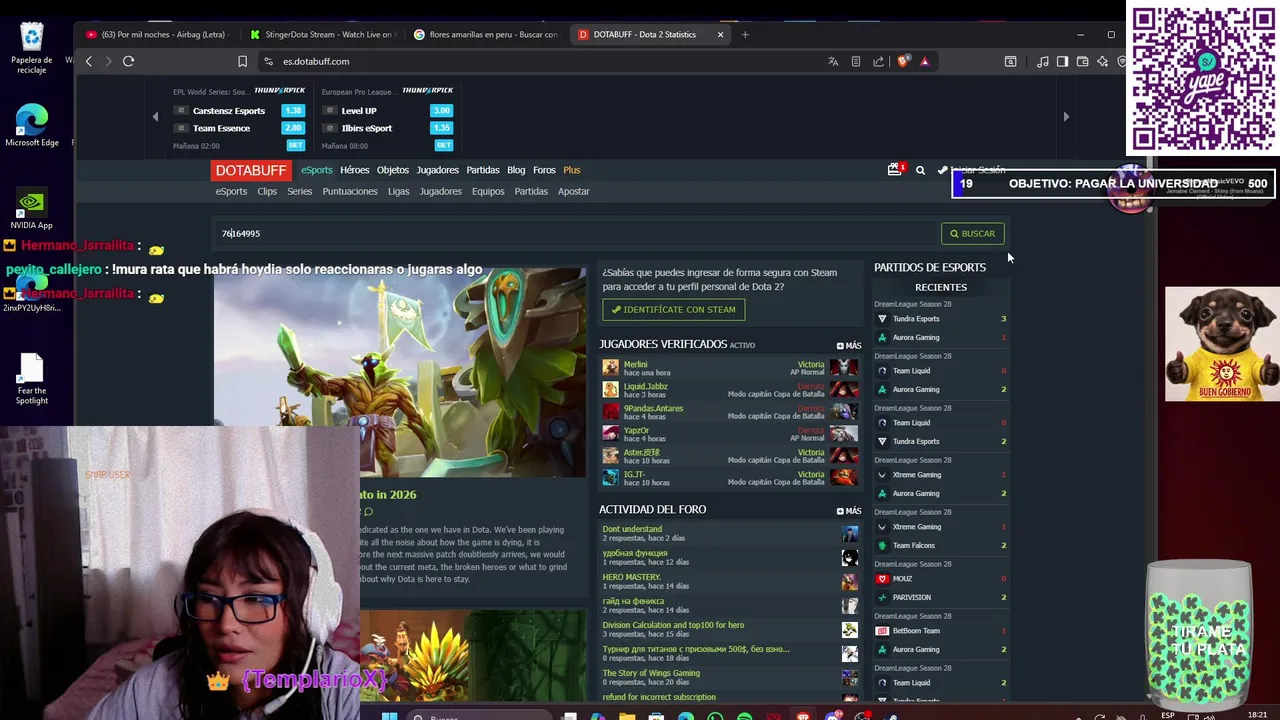Viewport: 1280px width, 720px height.
Task: Open the Blog menu item
Action: (x=516, y=170)
